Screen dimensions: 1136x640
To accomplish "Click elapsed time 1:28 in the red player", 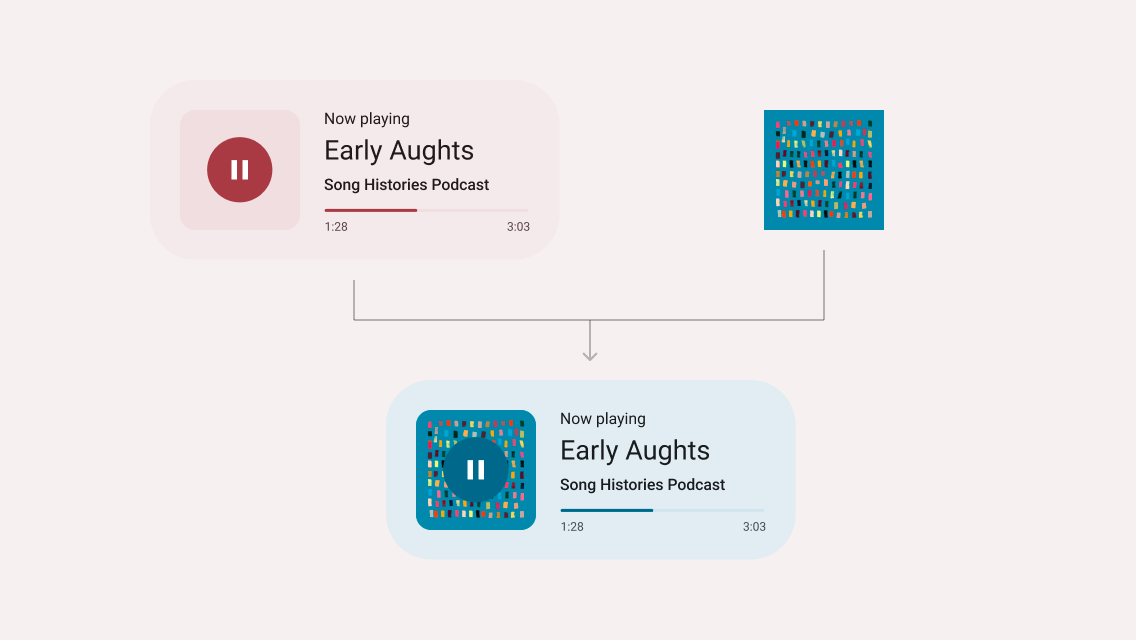I will 336,227.
